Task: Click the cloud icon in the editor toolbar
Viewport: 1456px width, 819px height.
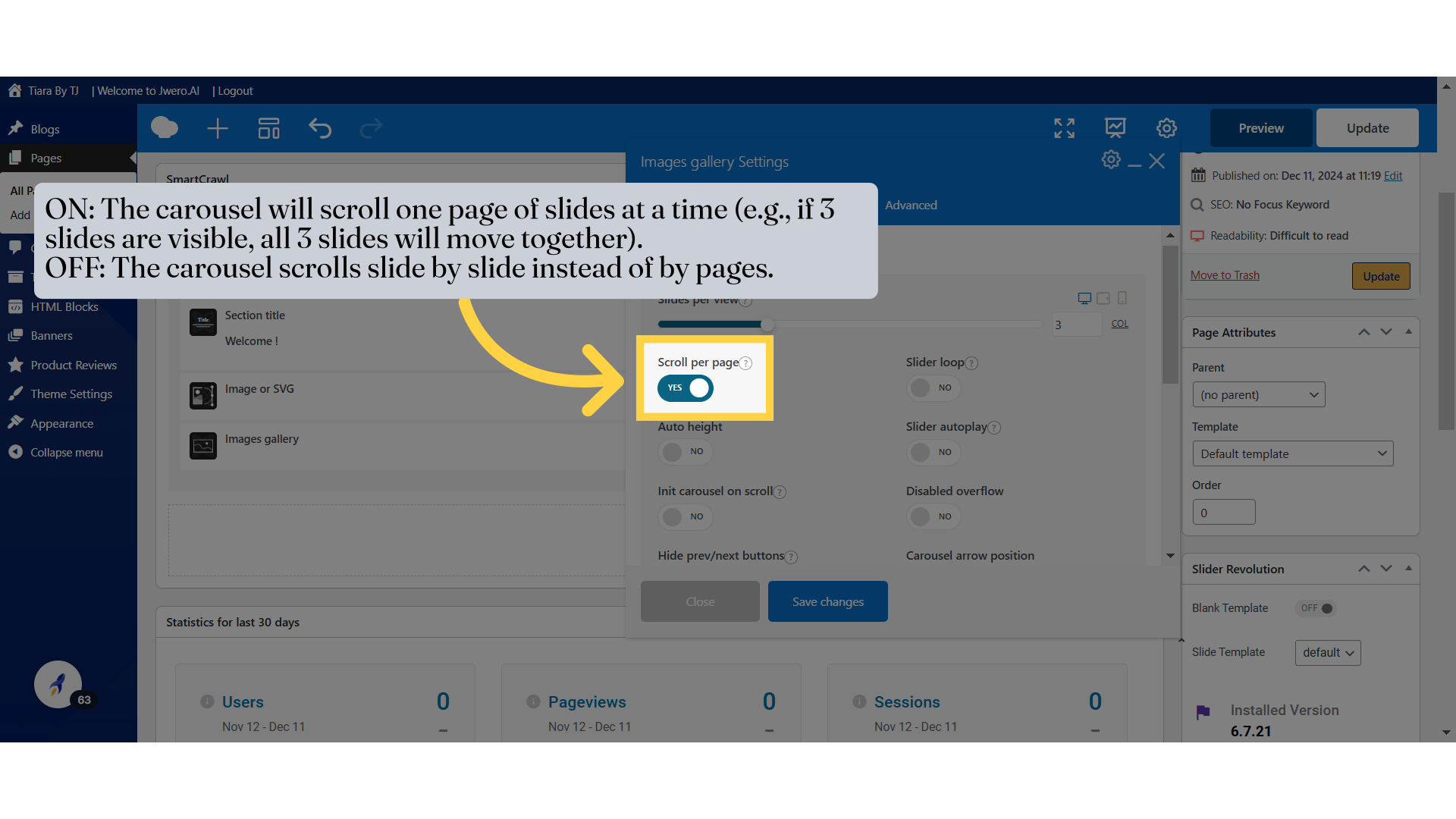Action: [x=165, y=127]
